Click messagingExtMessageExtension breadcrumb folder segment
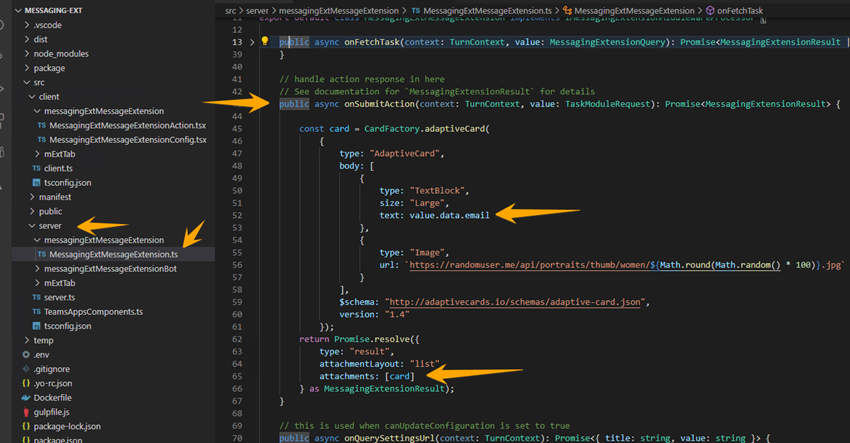The height and width of the screenshot is (443, 850). pos(339,11)
